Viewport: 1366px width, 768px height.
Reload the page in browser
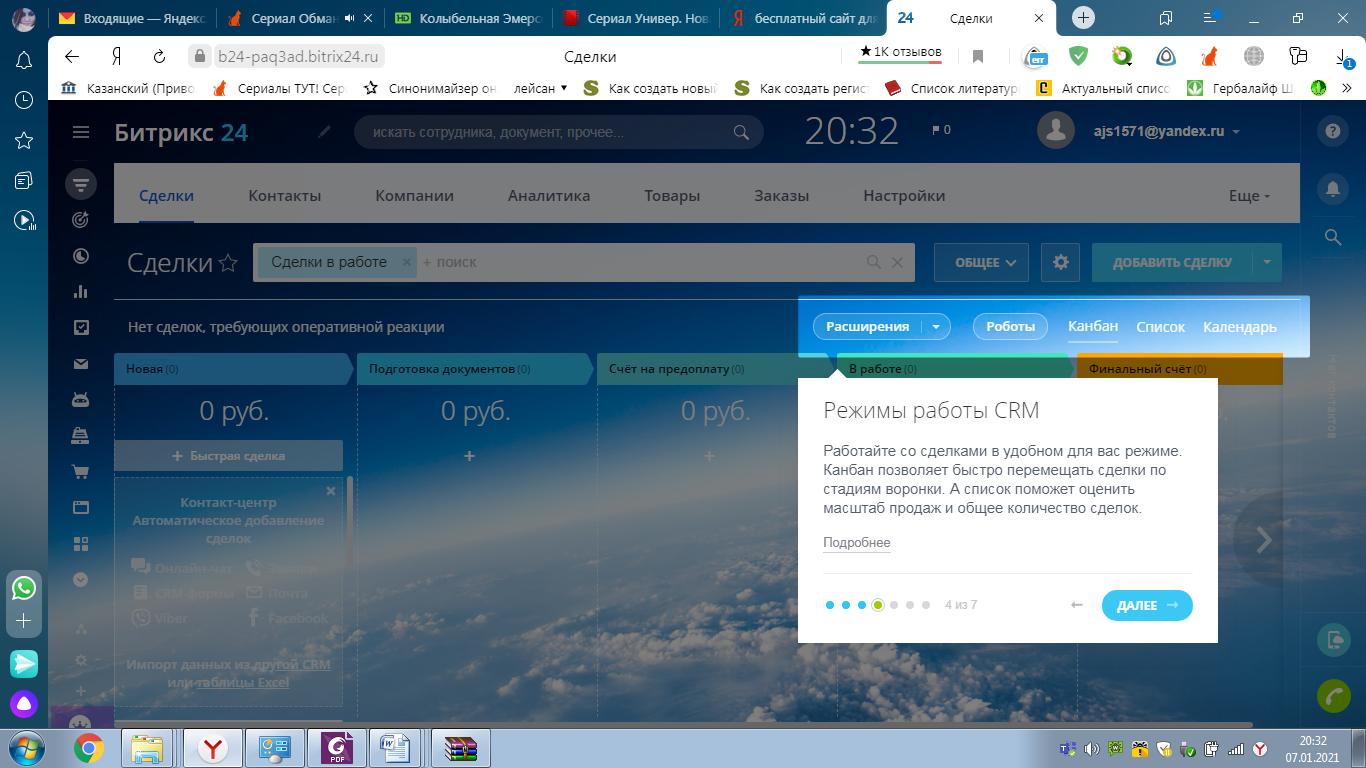point(159,56)
